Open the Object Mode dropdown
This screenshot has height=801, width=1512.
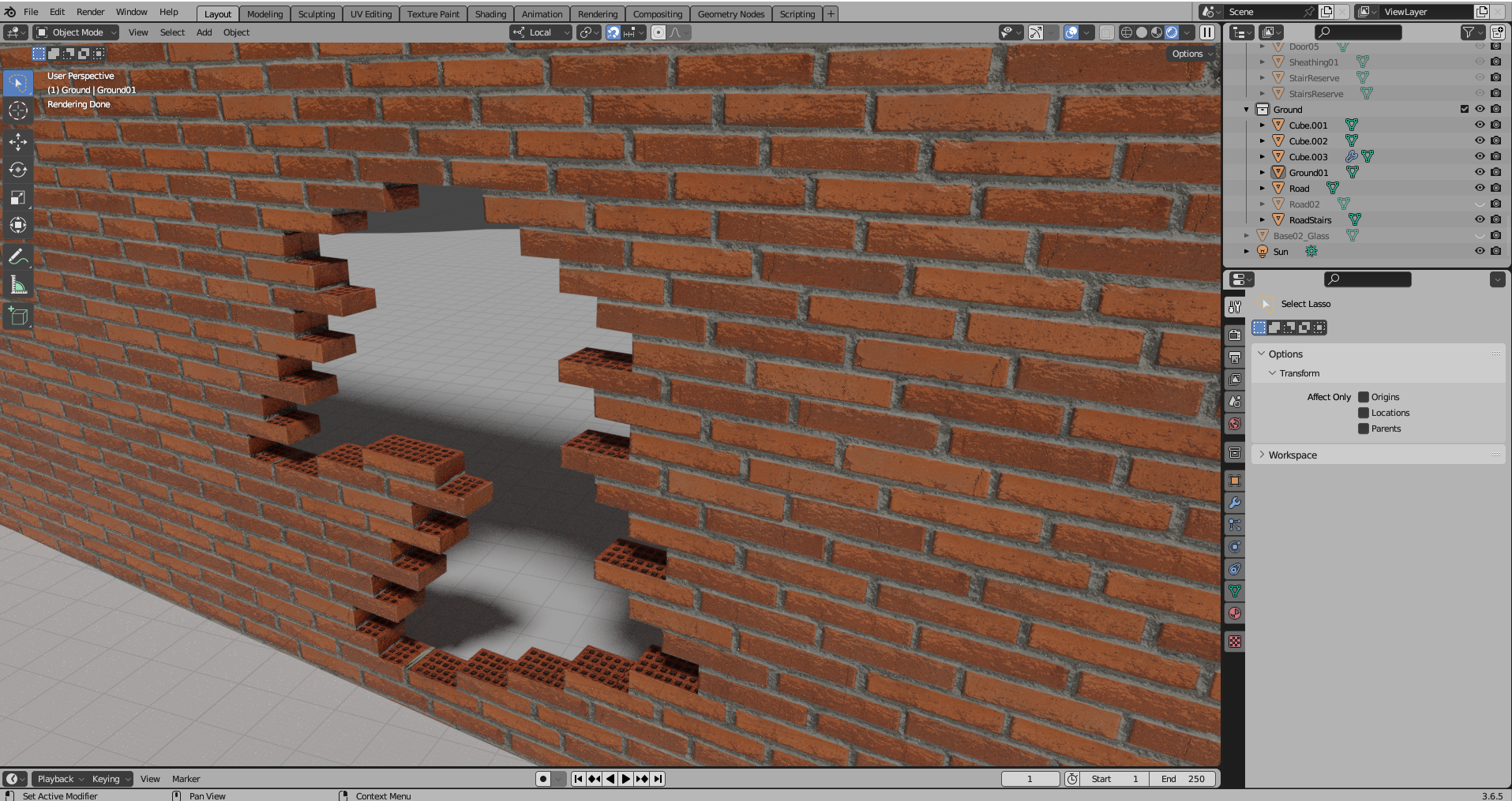click(77, 32)
